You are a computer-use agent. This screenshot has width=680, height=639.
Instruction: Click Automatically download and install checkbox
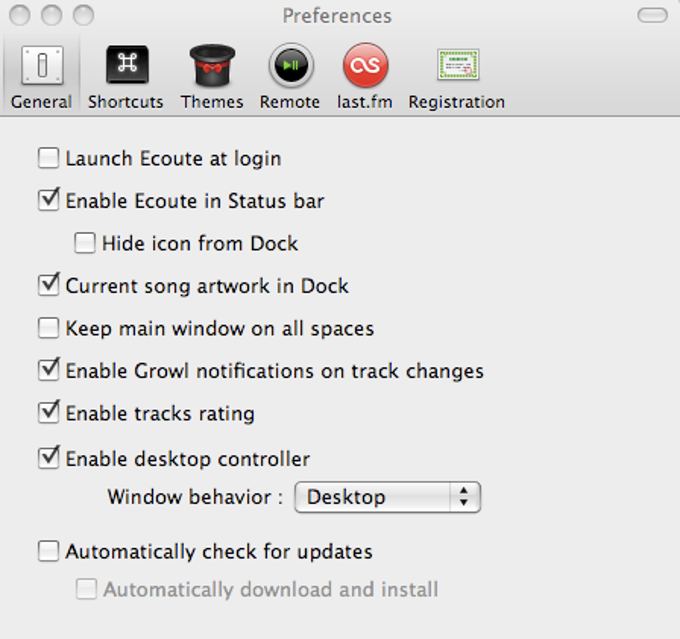(x=86, y=589)
